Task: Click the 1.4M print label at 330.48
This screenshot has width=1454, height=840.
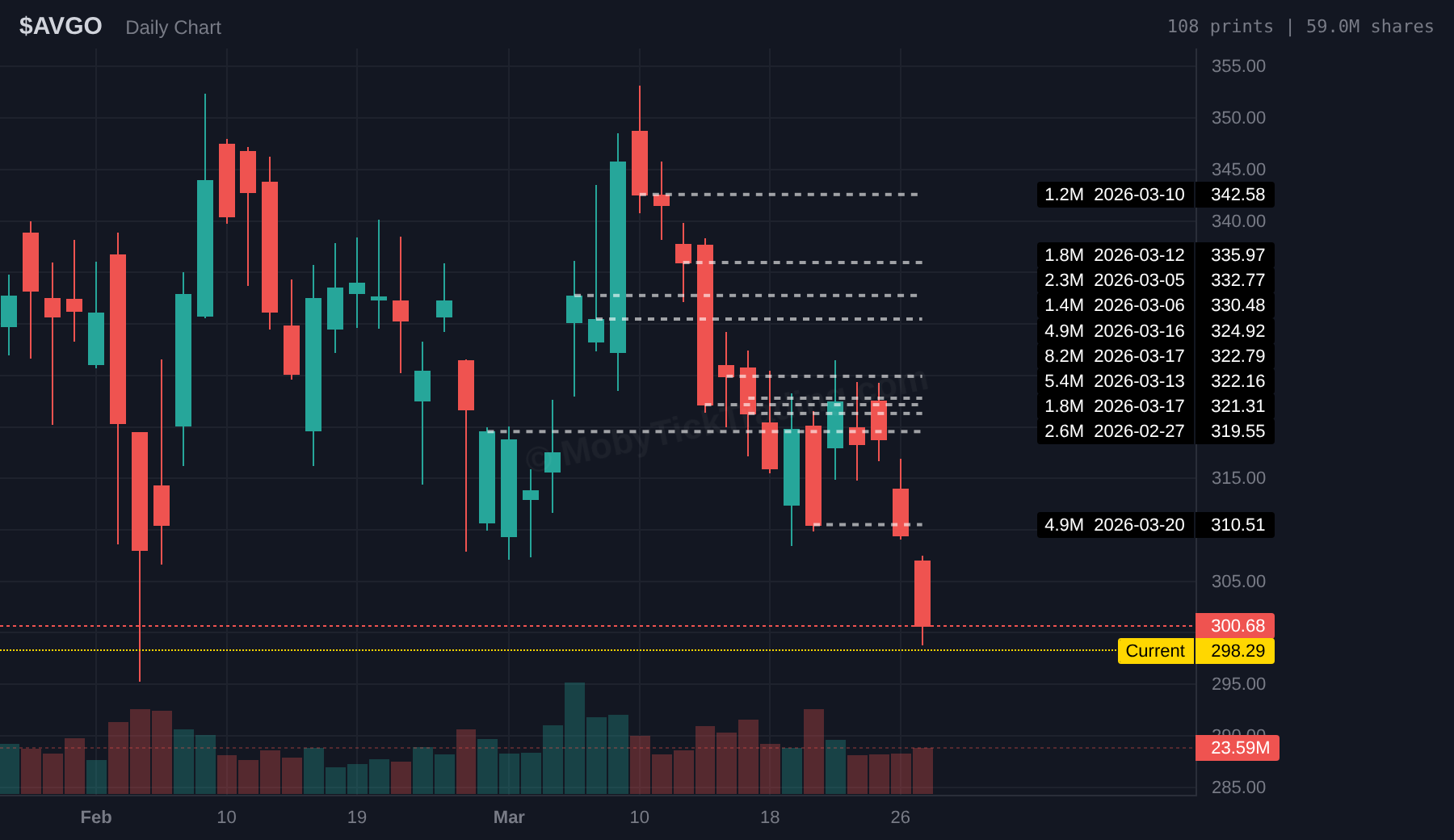Action: click(1114, 305)
